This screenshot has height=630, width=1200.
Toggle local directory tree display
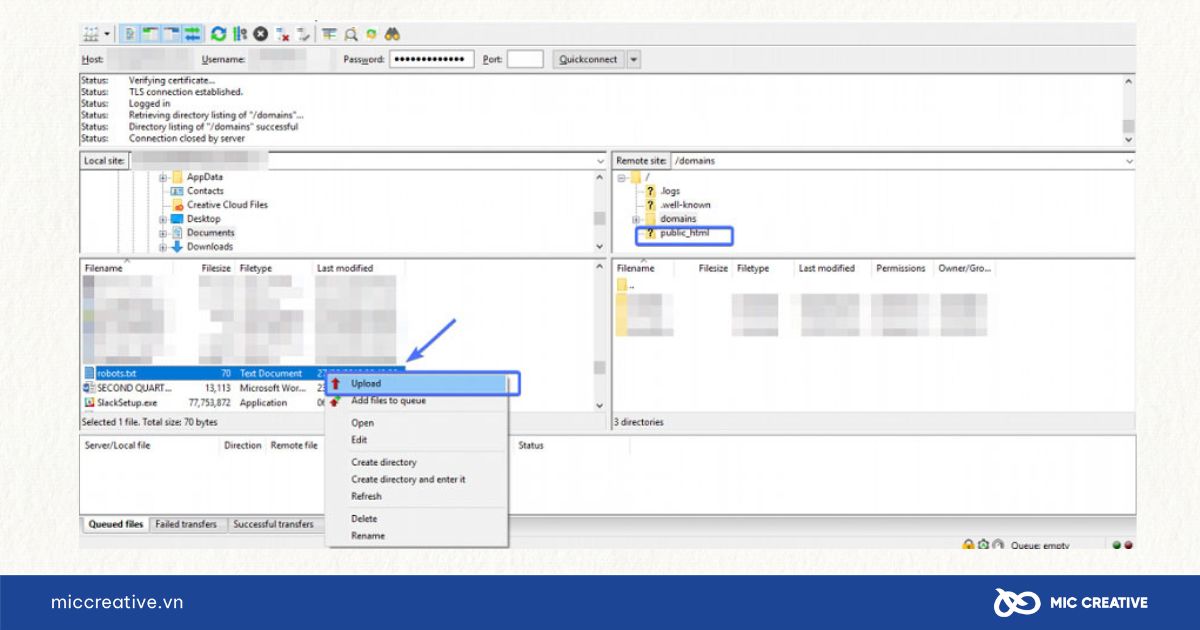(149, 34)
